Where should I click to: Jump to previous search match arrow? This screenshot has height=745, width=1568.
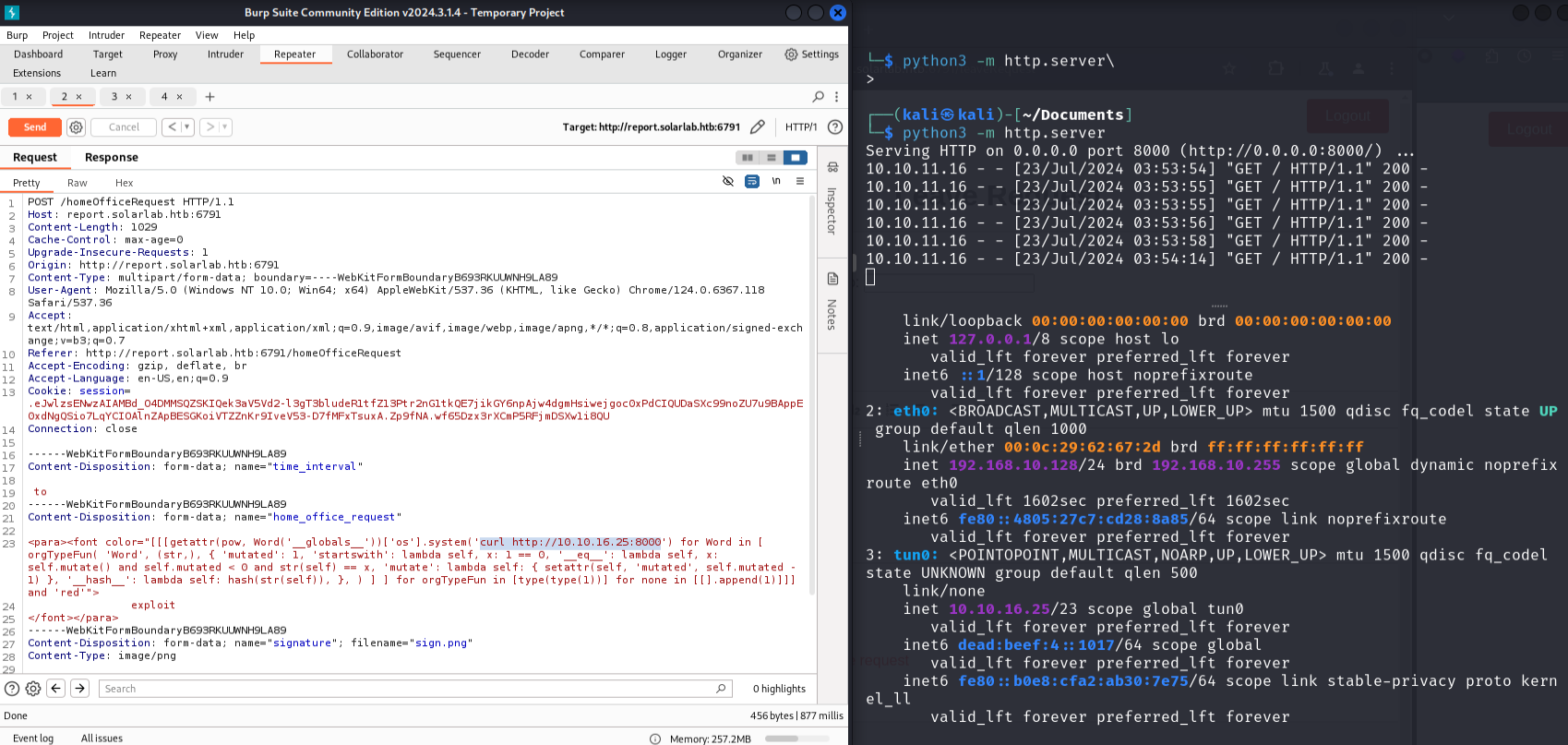[x=56, y=689]
